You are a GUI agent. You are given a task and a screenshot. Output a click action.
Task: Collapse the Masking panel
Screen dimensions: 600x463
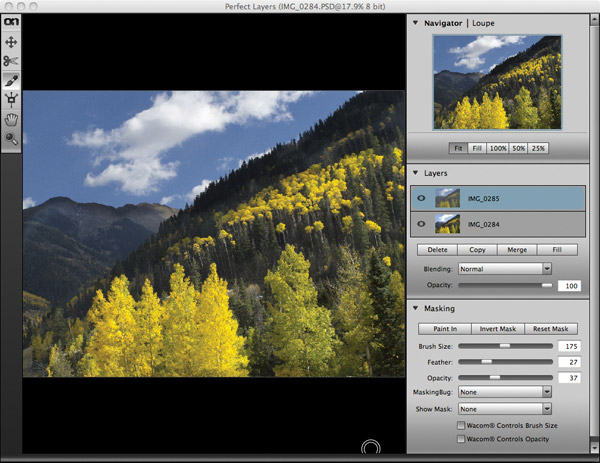416,308
